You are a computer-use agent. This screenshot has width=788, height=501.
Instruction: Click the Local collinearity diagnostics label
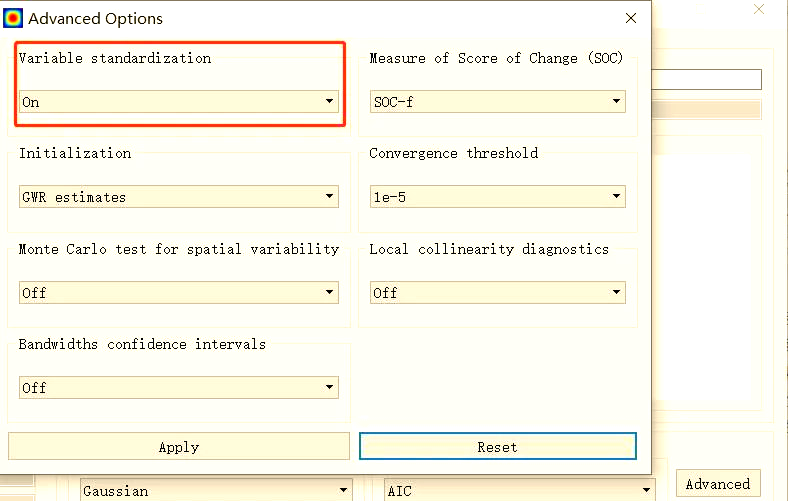(x=488, y=249)
